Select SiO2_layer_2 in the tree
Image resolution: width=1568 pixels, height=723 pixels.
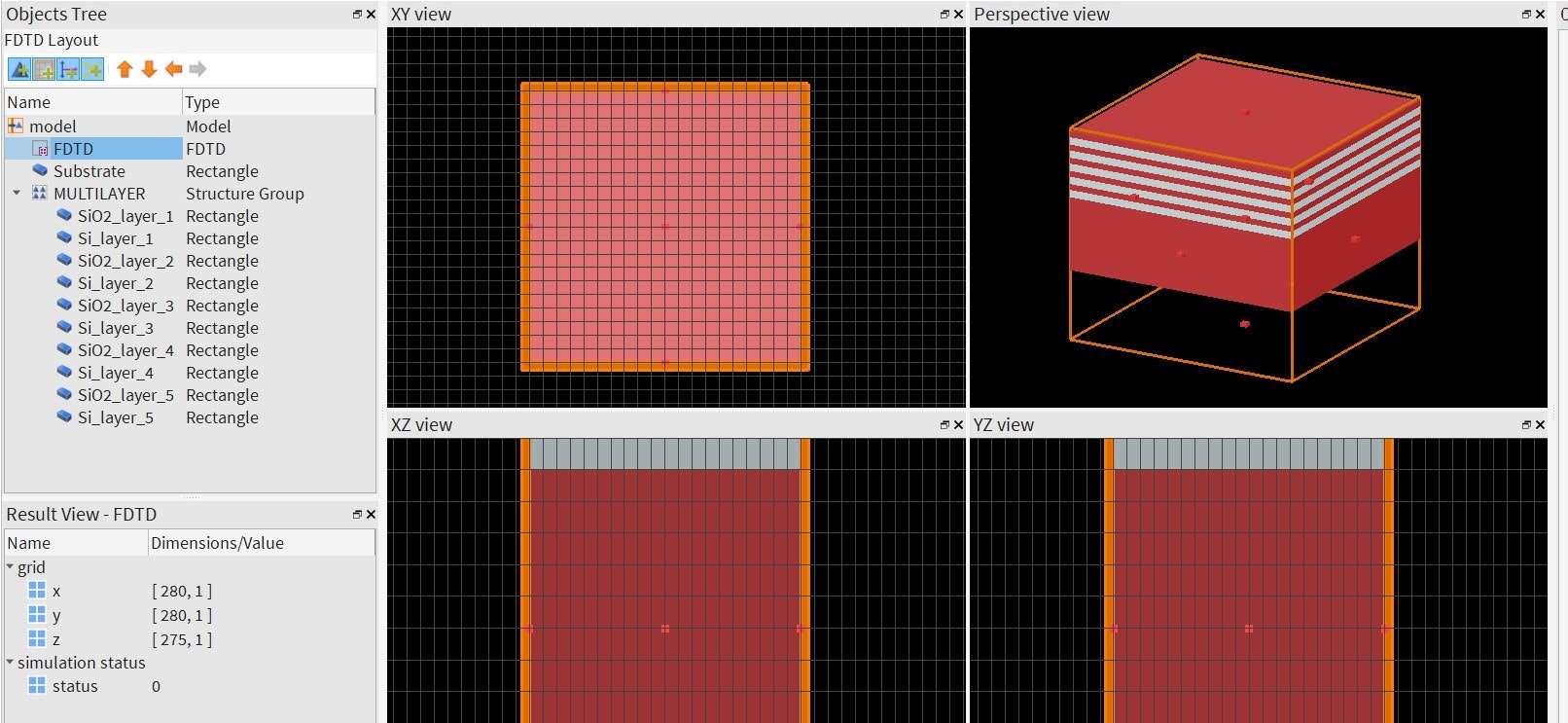[x=125, y=261]
